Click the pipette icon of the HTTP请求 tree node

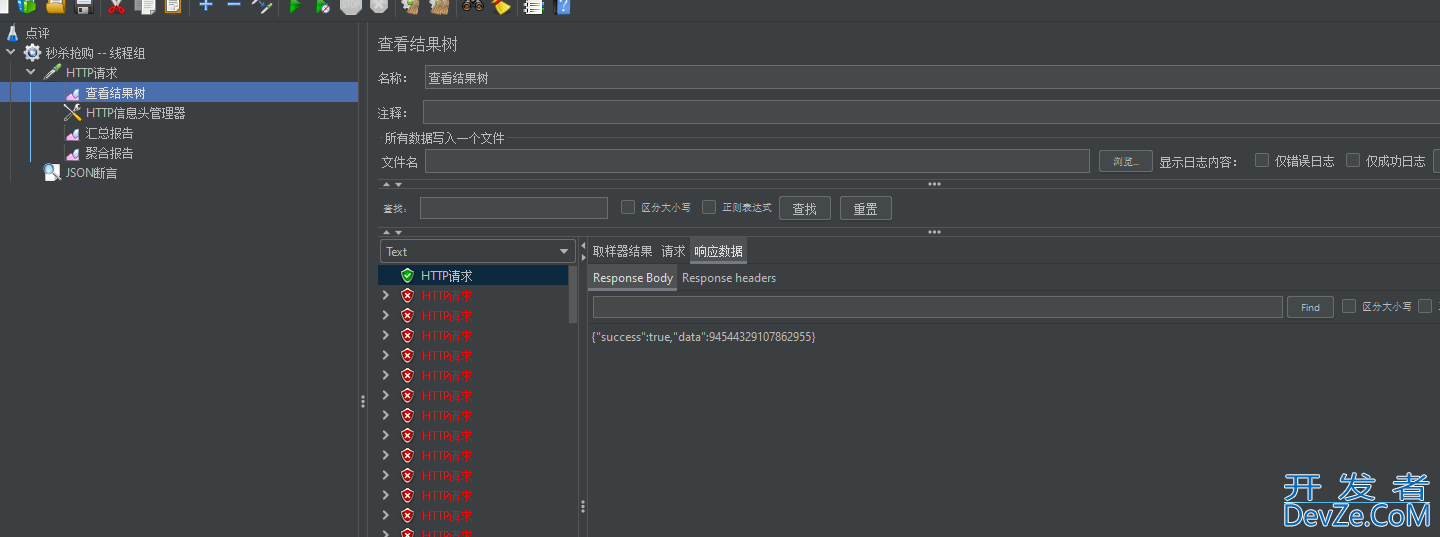coord(53,73)
